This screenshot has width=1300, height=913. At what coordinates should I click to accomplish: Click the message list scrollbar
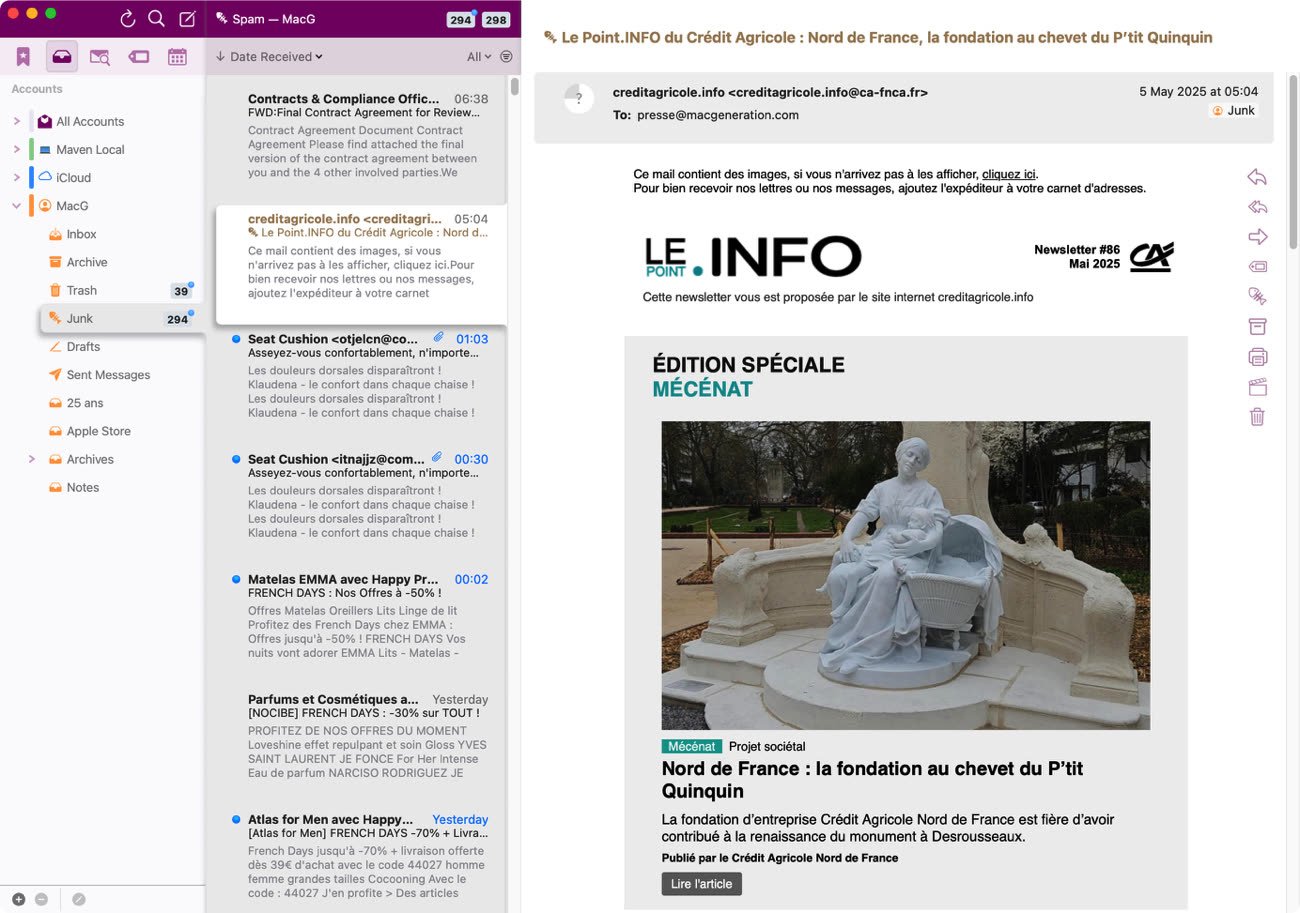click(515, 87)
